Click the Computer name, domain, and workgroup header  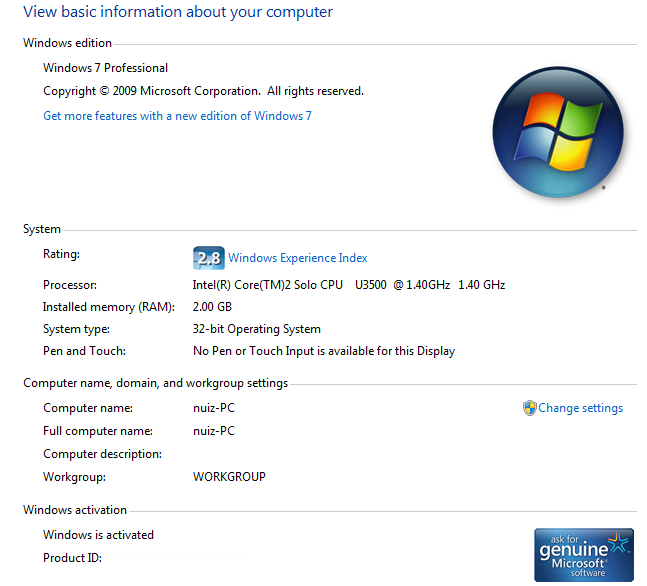coord(156,383)
